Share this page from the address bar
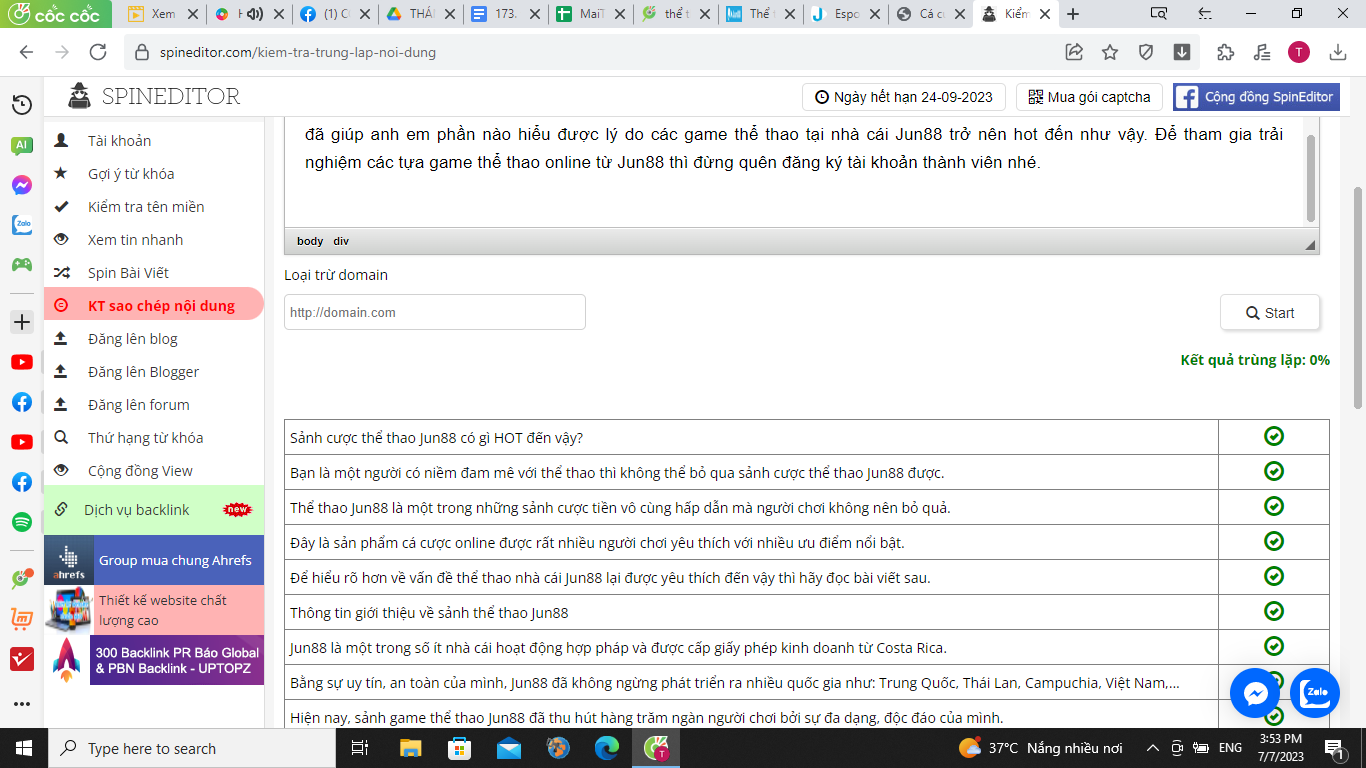 coord(1075,52)
